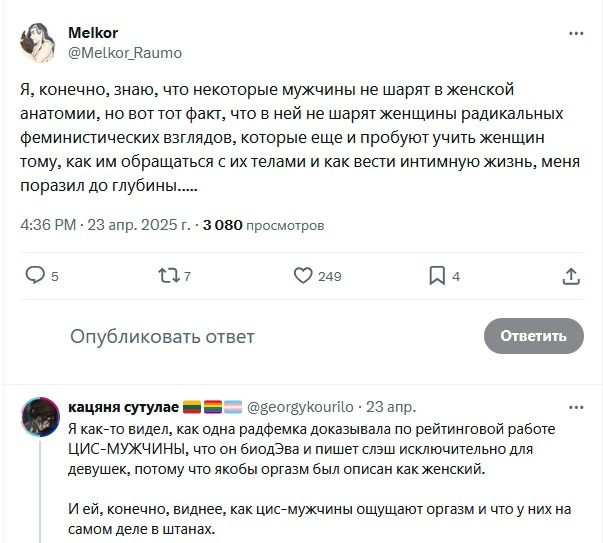Click the Melkor display name
This screenshot has width=603, height=543.
click(93, 33)
